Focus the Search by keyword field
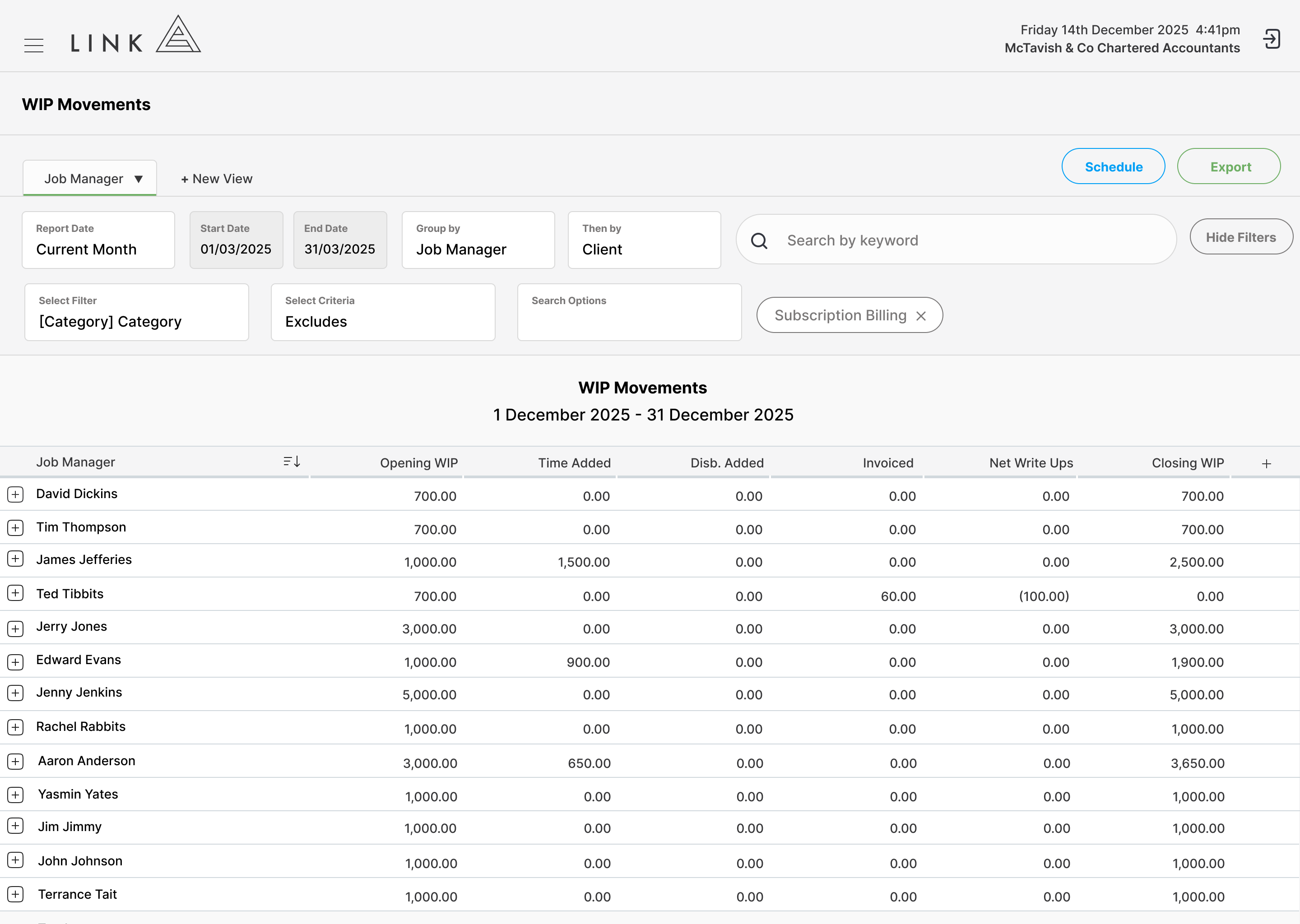The height and width of the screenshot is (924, 1300). click(x=956, y=240)
